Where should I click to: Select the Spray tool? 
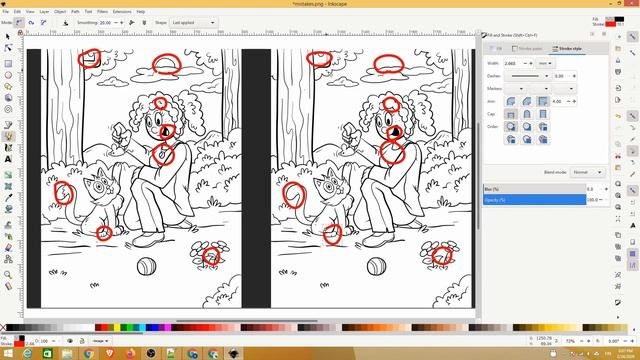[x=8, y=236]
